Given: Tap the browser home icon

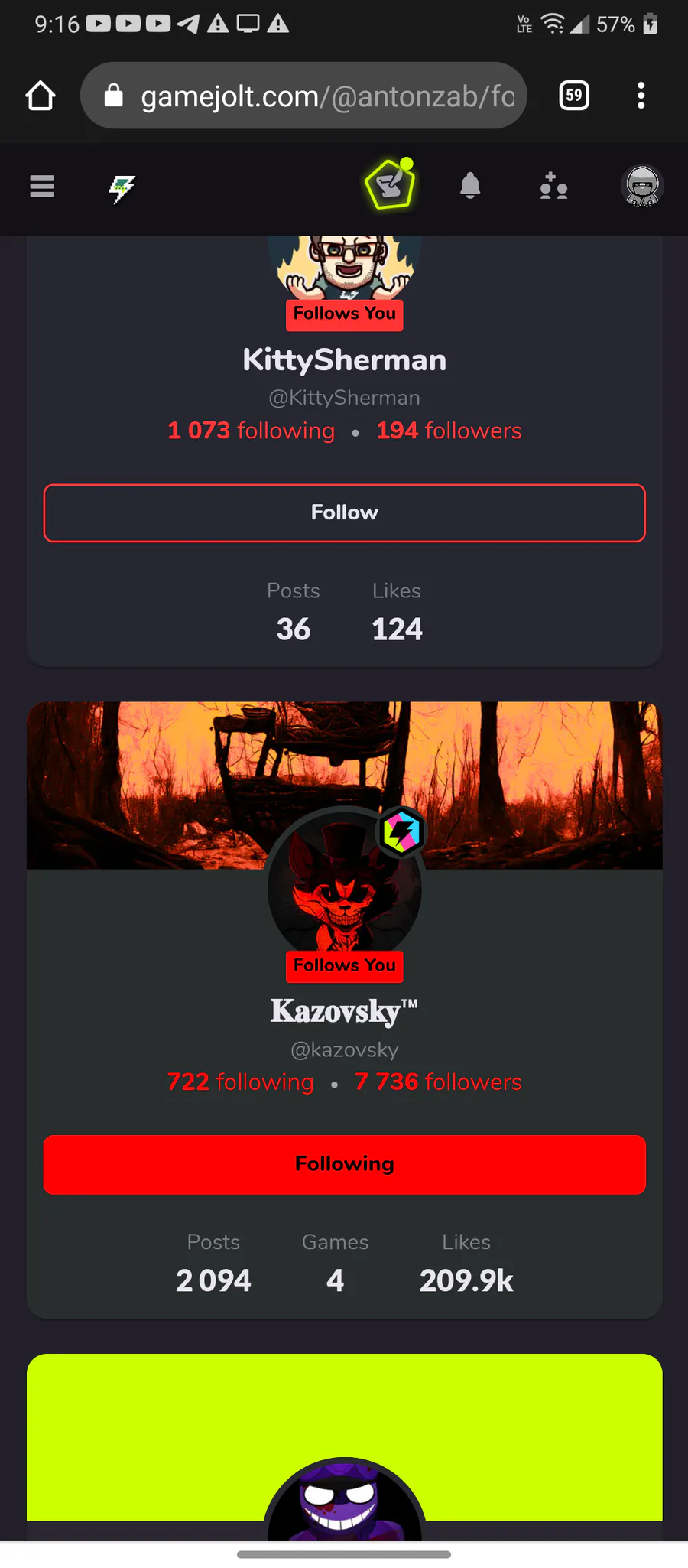Looking at the screenshot, I should (41, 96).
